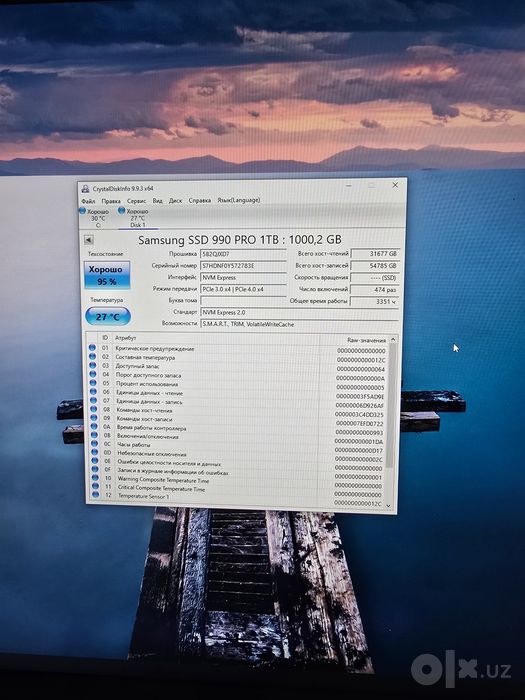The width and height of the screenshot is (525, 700).
Task: Click raw value 0000003C4DD325
Action: tap(359, 415)
